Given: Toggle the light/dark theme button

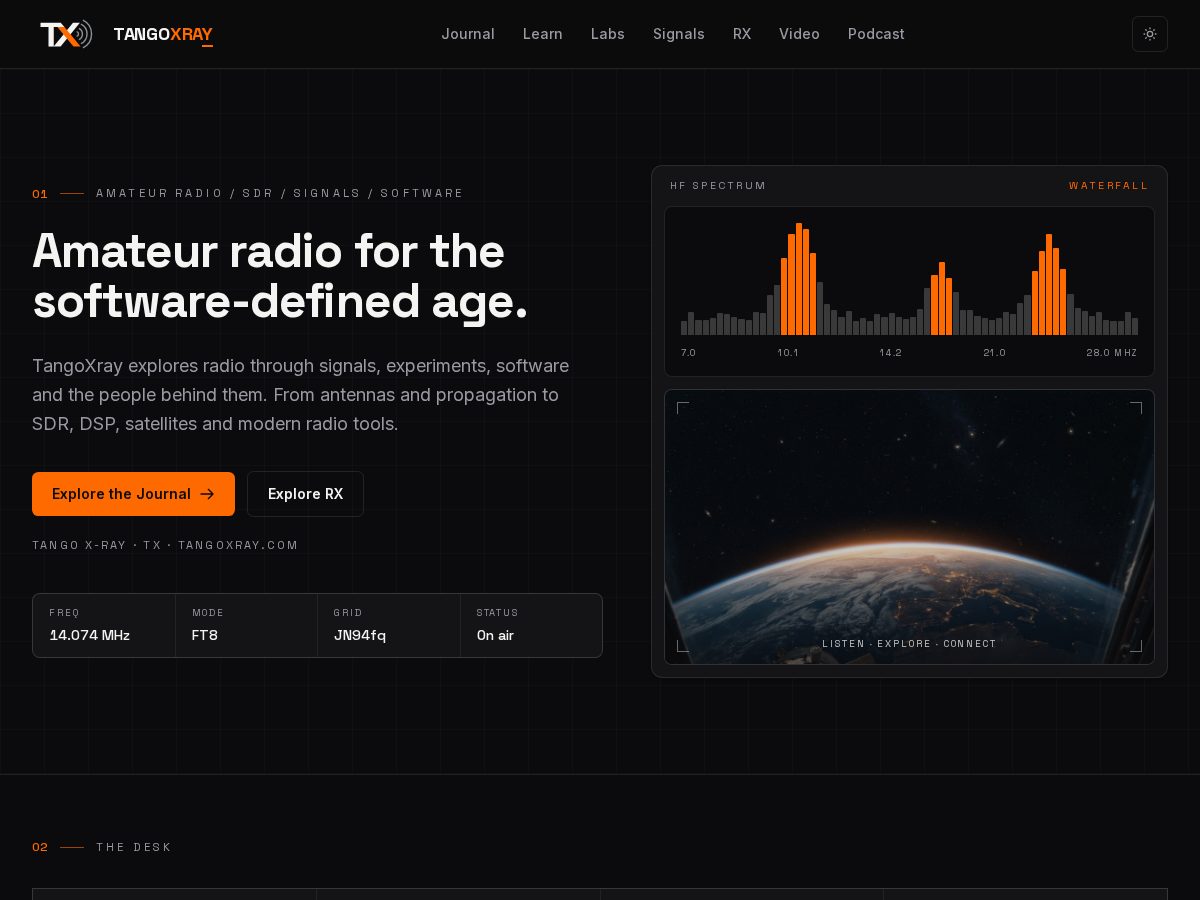Looking at the screenshot, I should click(x=1150, y=34).
